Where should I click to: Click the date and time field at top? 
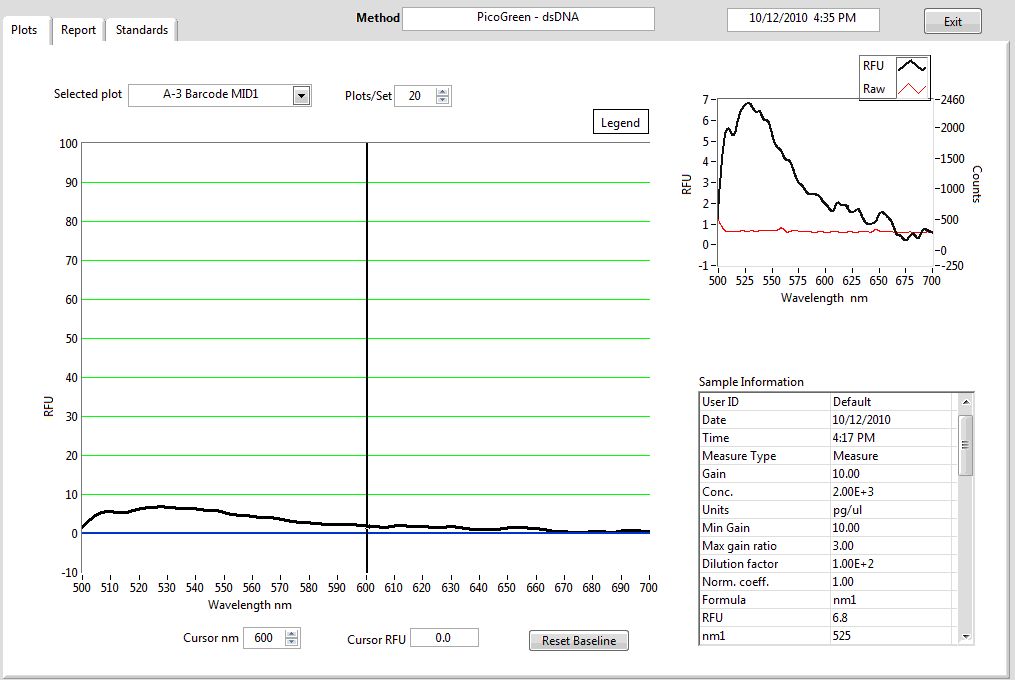[x=803, y=19]
